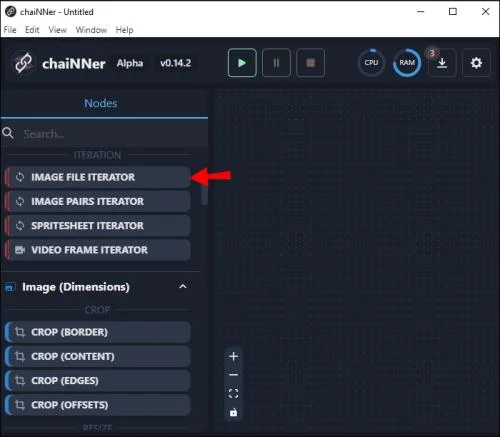Zoom in on the canvas
Viewport: 500px width, 437px height.
pos(234,357)
